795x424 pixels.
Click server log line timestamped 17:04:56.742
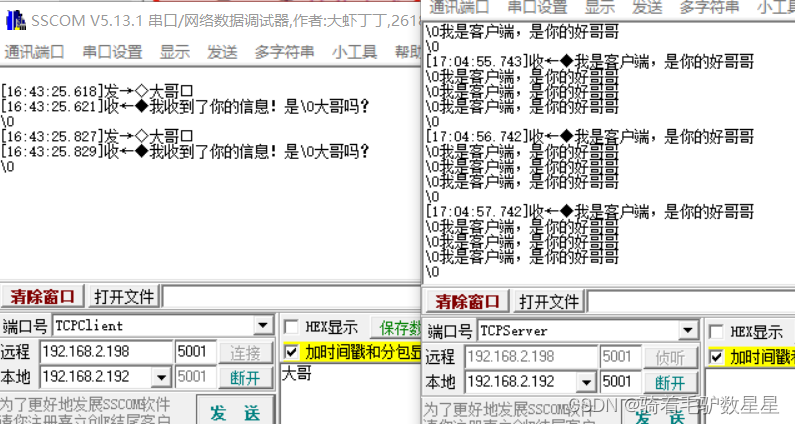click(590, 137)
